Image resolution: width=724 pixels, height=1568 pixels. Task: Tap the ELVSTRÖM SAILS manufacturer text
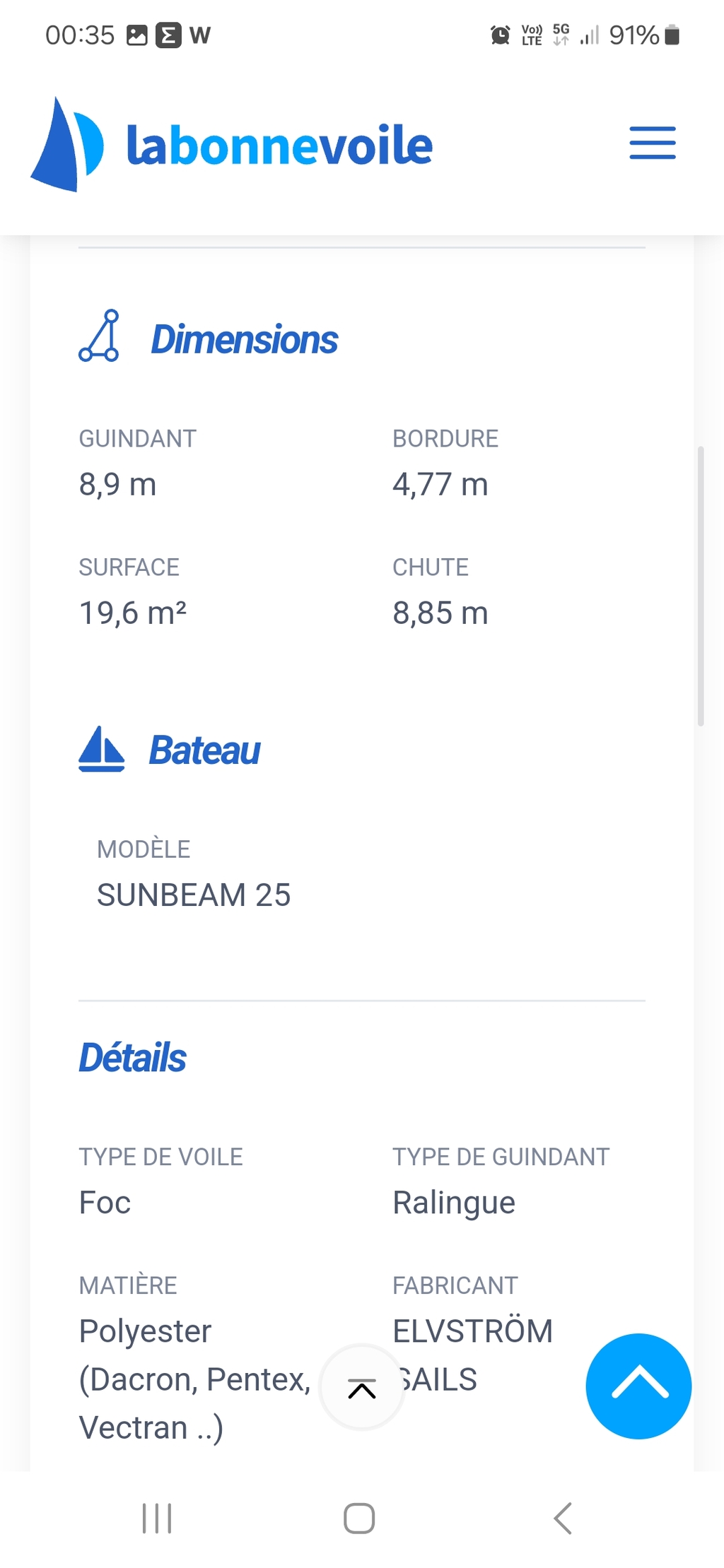pos(472,1355)
